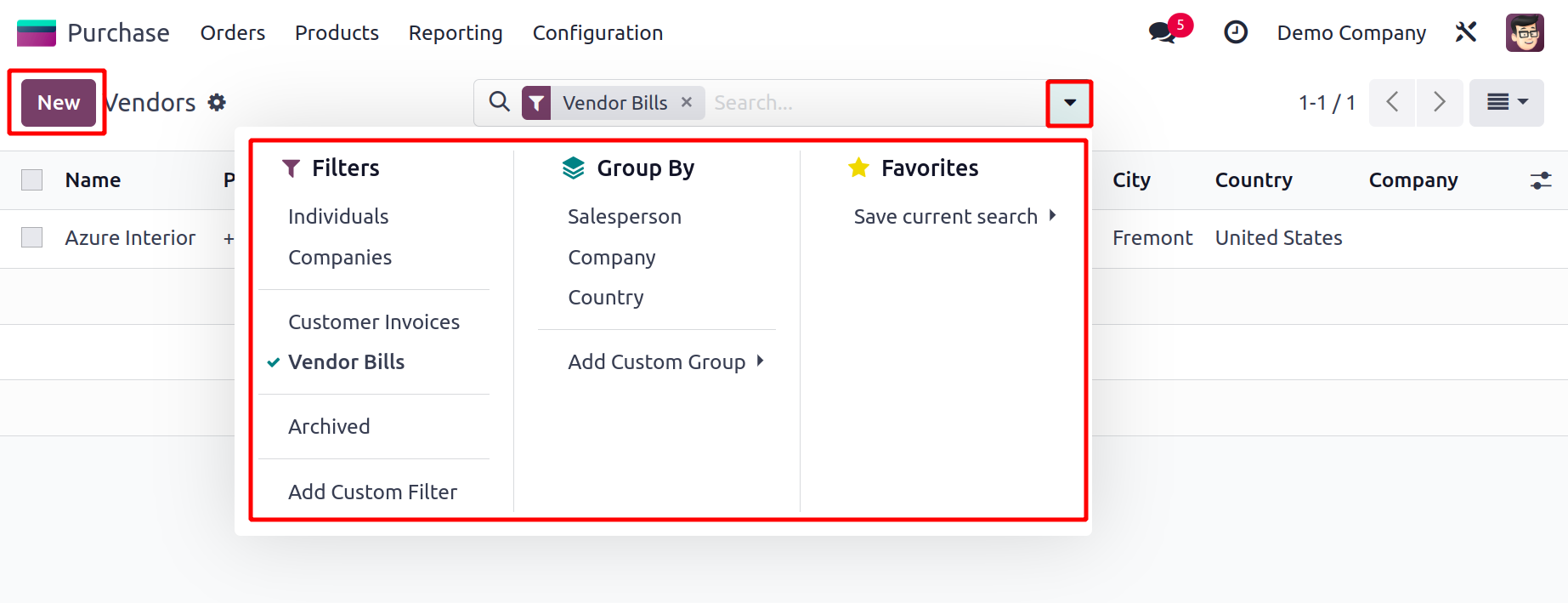Viewport: 1568px width, 603px height.
Task: Toggle the search options dropdown arrow
Action: 1069,103
